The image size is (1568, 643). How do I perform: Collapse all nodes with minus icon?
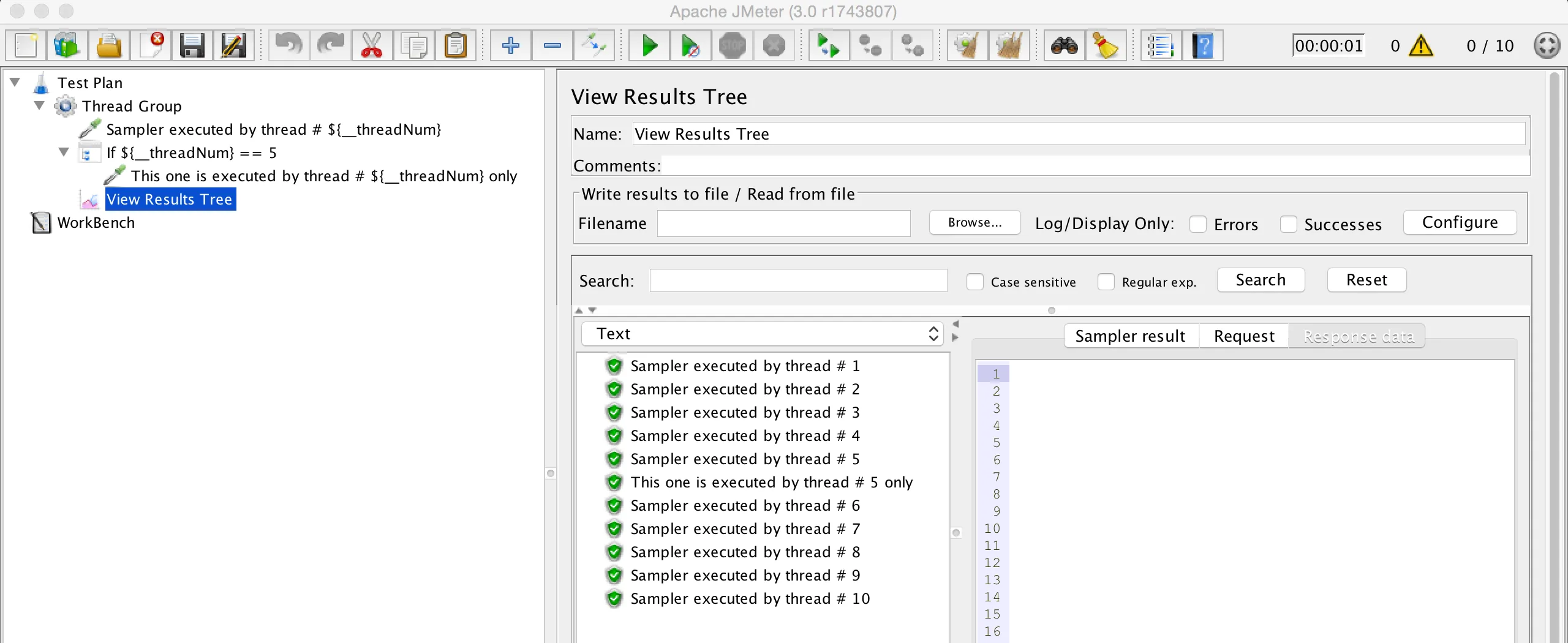point(552,45)
